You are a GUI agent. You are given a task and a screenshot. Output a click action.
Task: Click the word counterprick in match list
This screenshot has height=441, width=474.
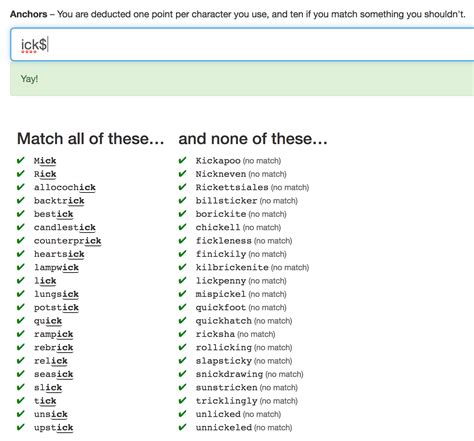coord(67,241)
